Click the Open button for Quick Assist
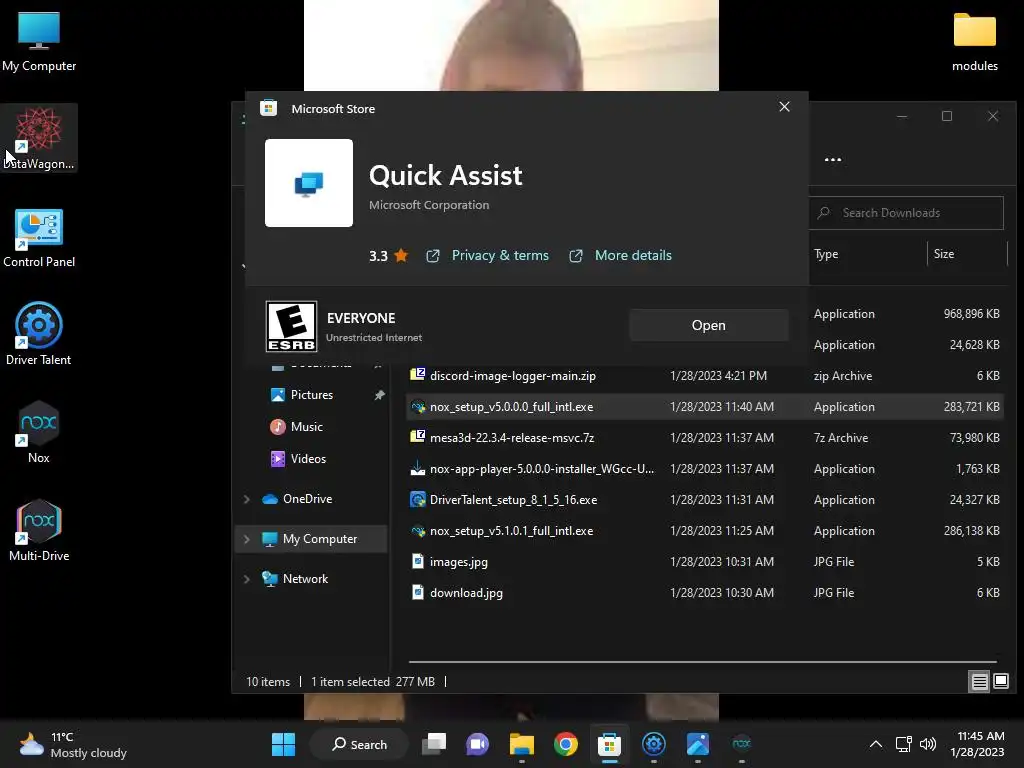 [x=709, y=325]
